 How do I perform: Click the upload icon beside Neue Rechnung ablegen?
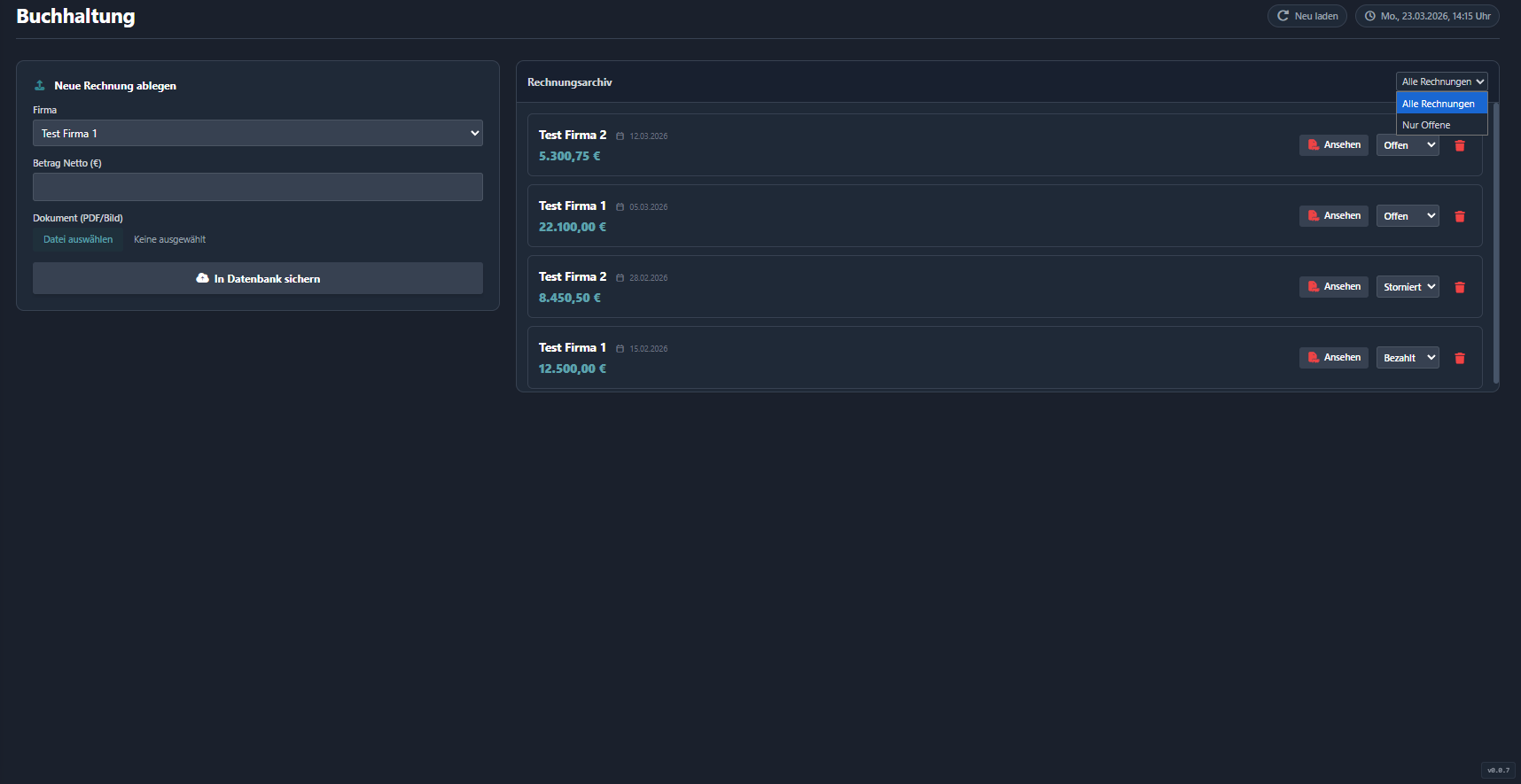point(39,86)
